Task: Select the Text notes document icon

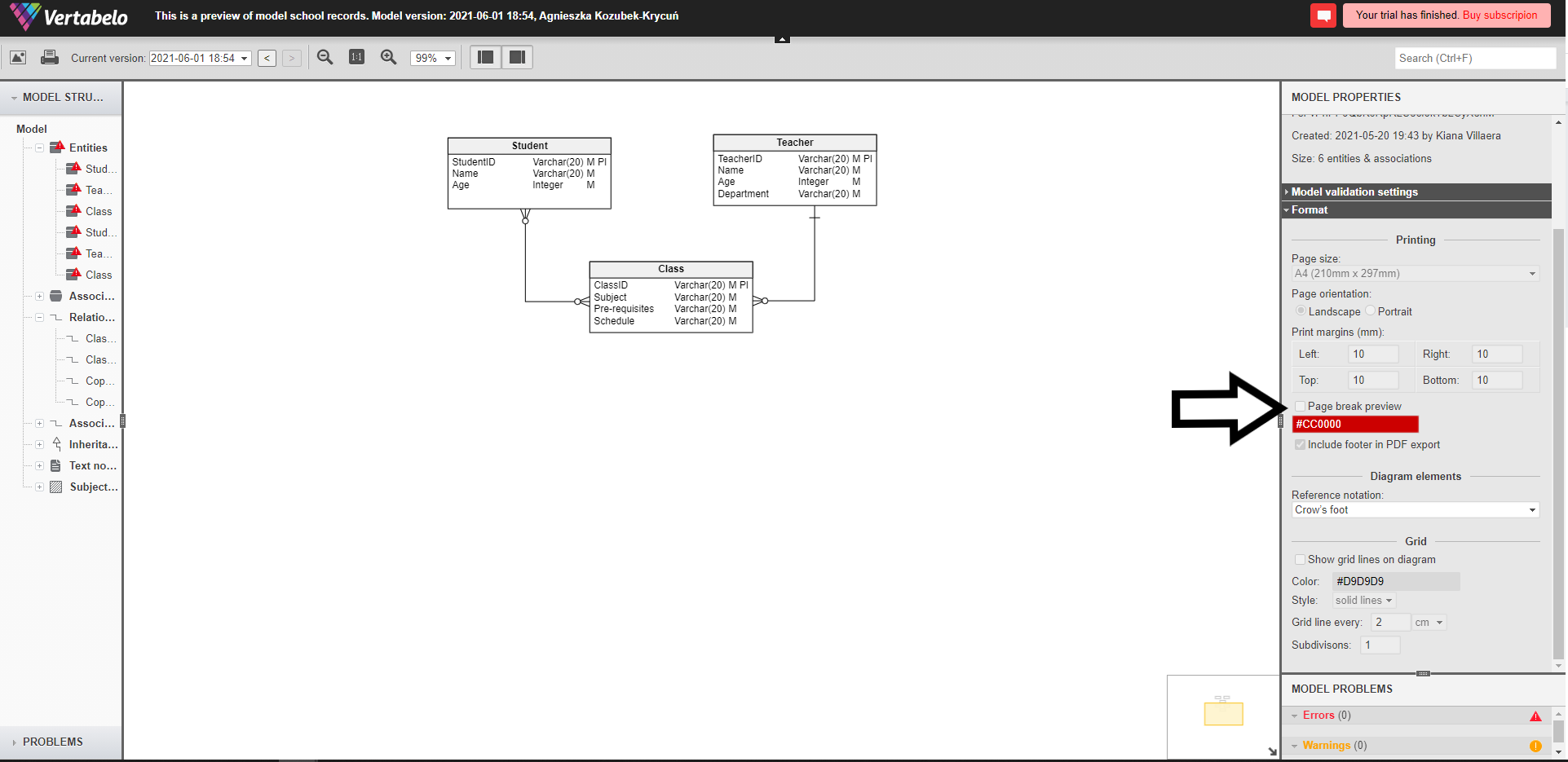Action: tap(55, 465)
